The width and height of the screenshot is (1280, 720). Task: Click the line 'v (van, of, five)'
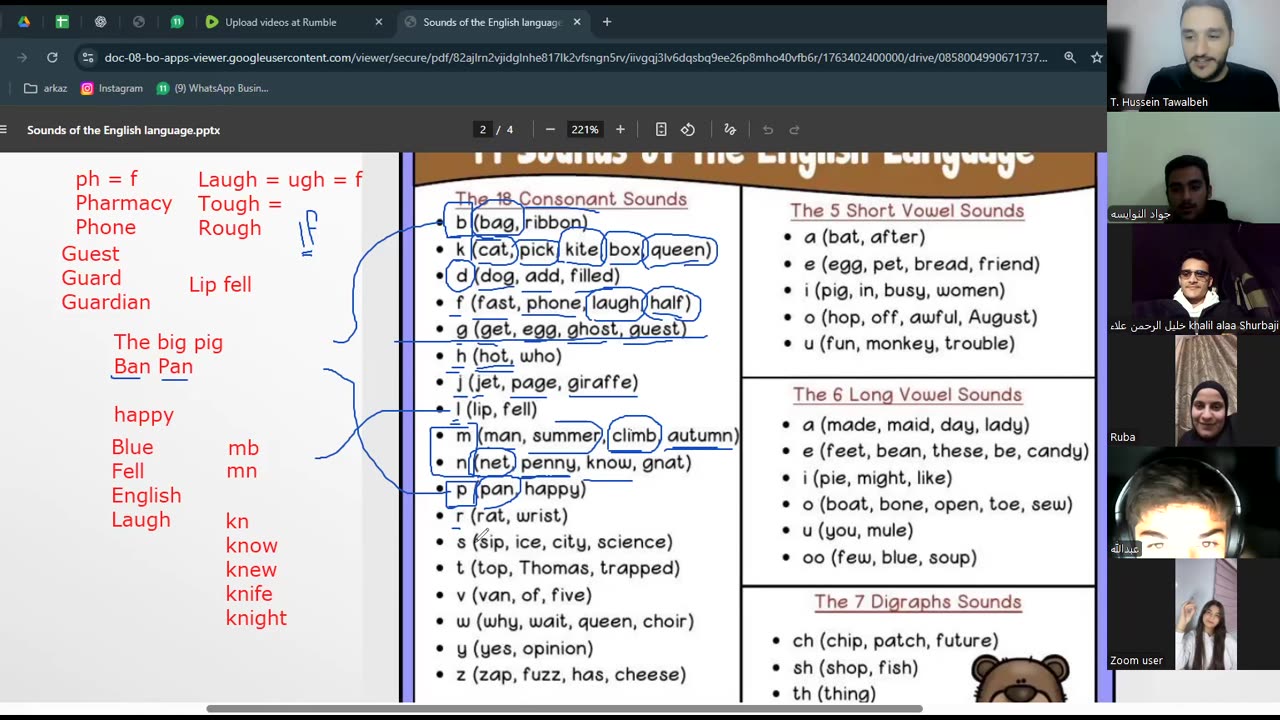524,595
